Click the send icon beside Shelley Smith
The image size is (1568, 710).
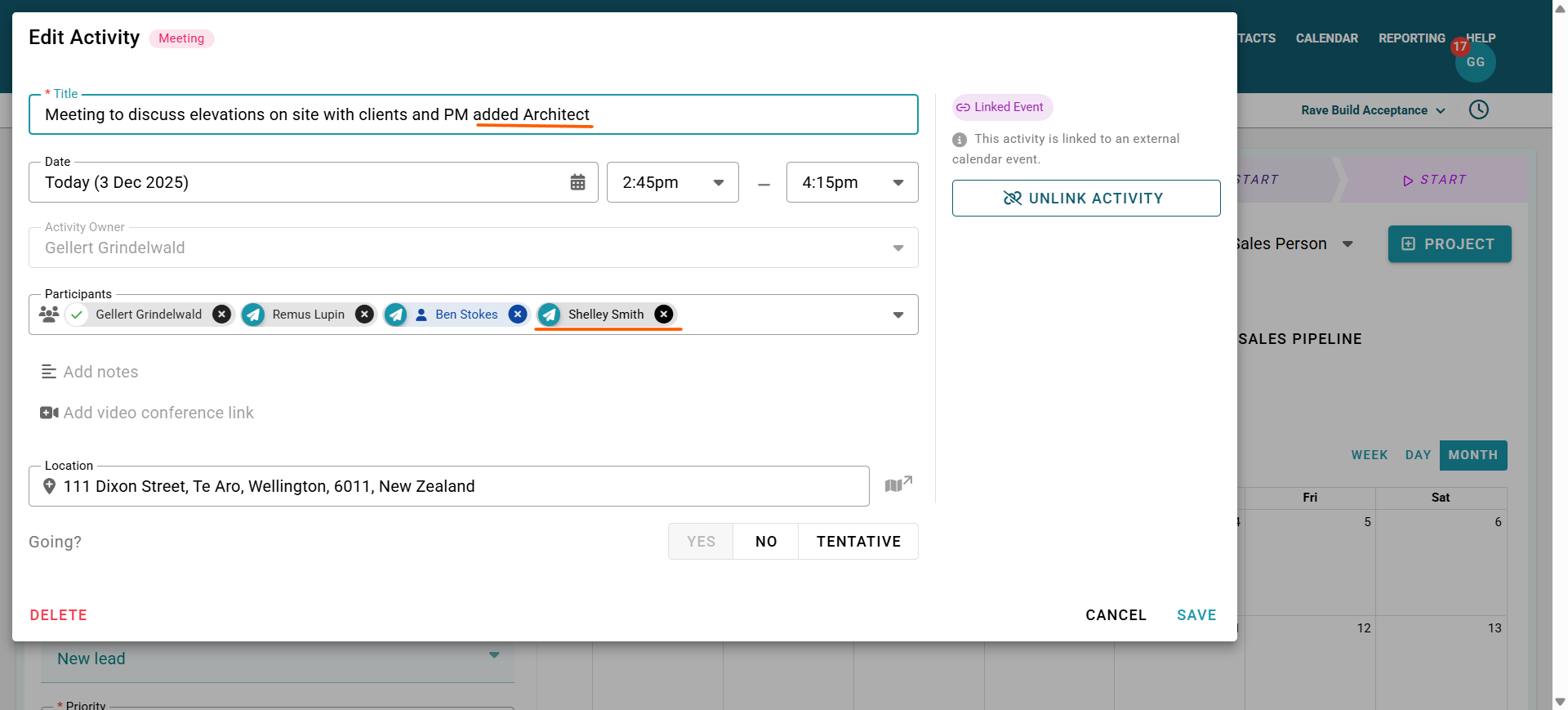[x=550, y=315]
